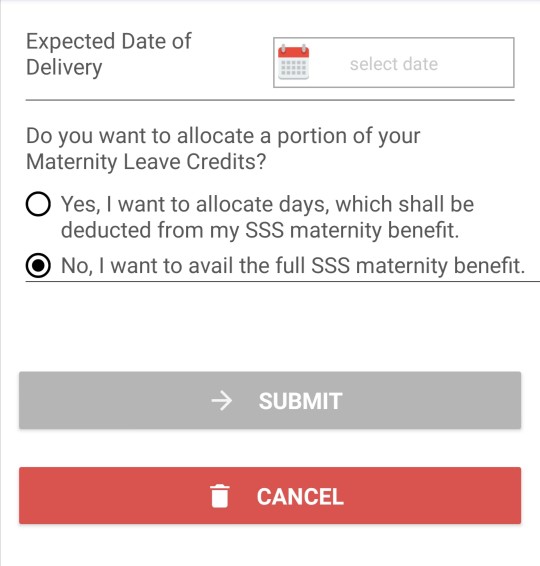
Task: Click the Maternity Leave Credits question text
Action: [x=223, y=149]
